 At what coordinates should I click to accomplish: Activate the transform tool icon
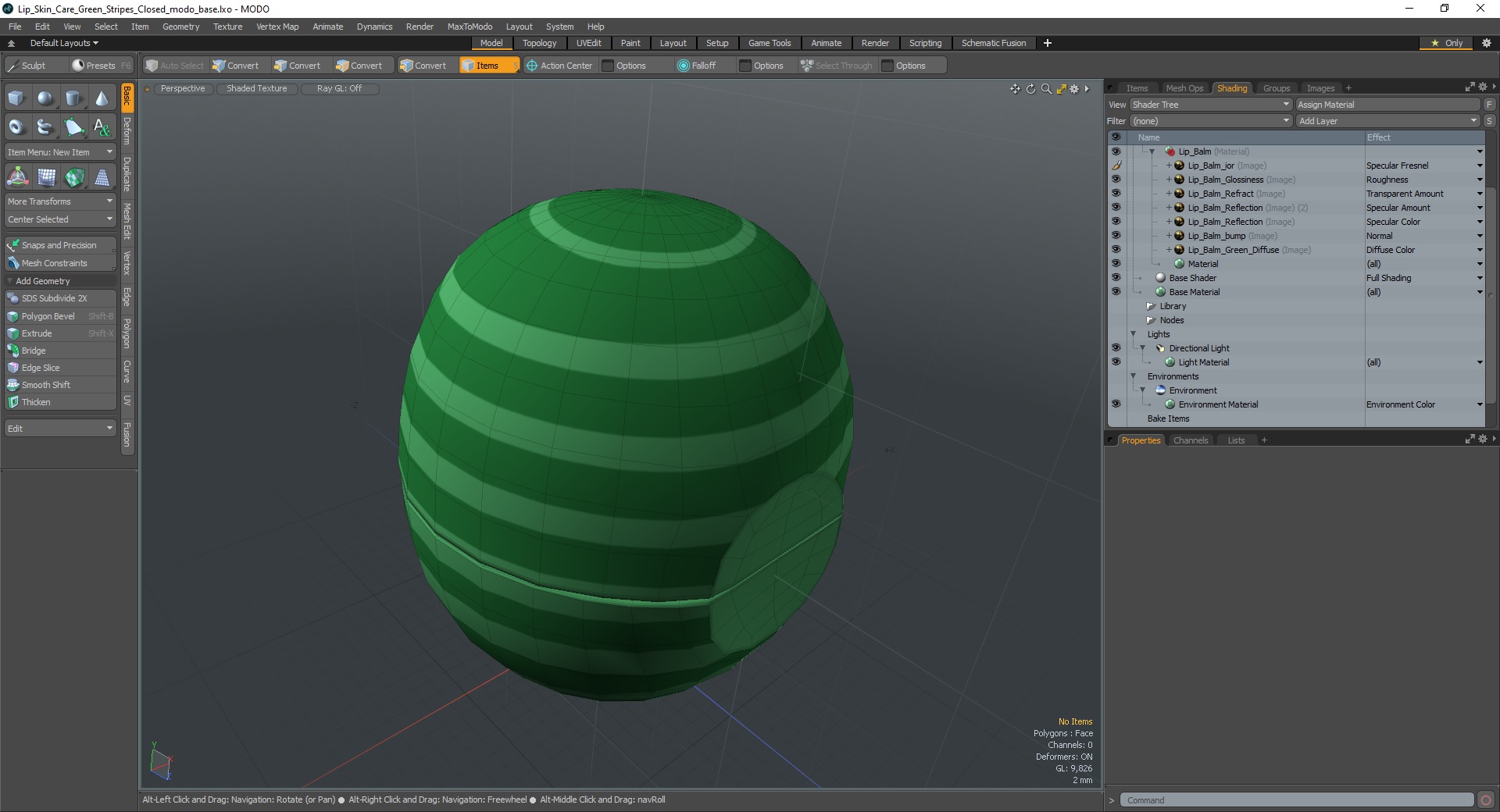click(17, 178)
